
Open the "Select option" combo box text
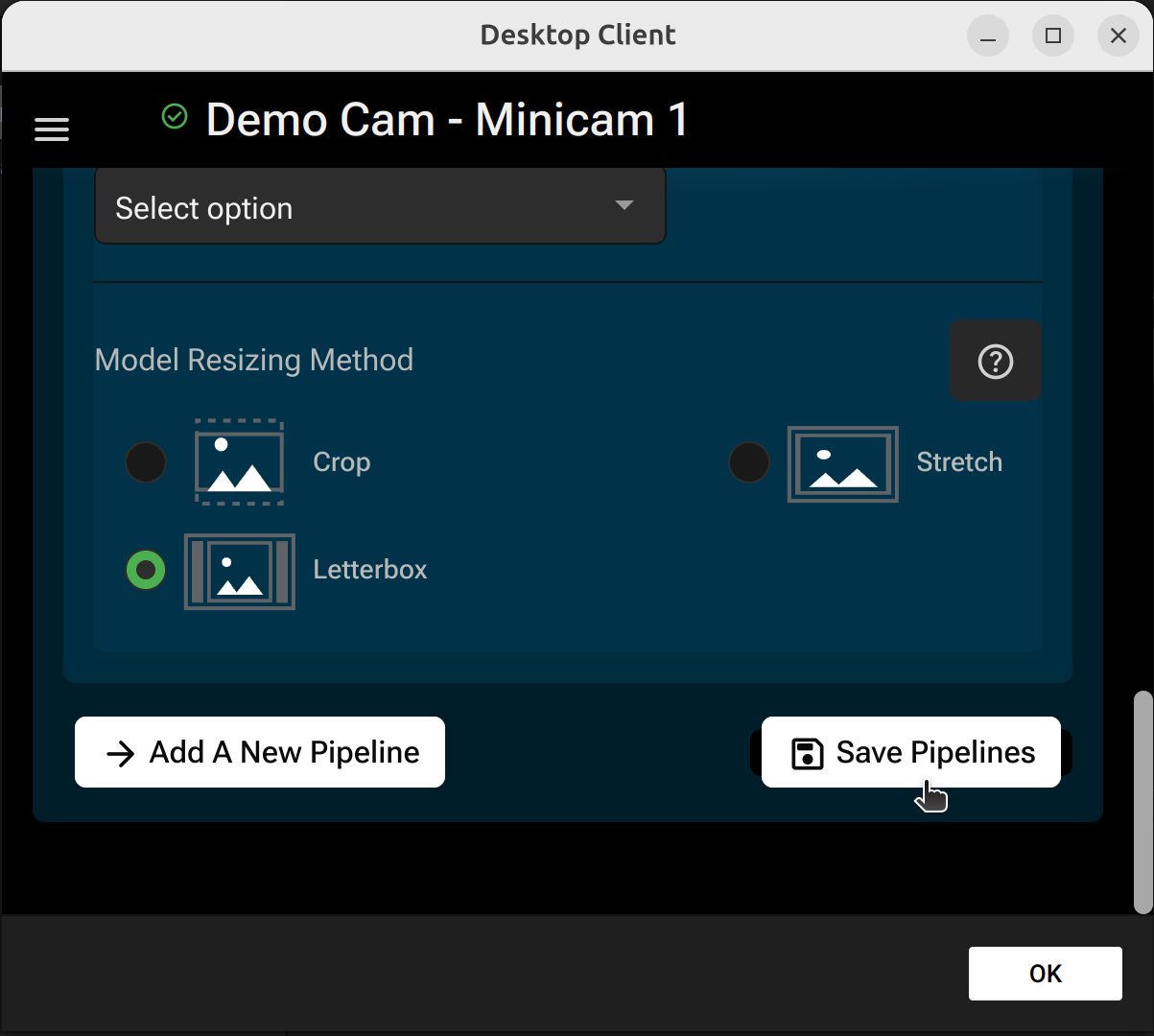point(204,209)
